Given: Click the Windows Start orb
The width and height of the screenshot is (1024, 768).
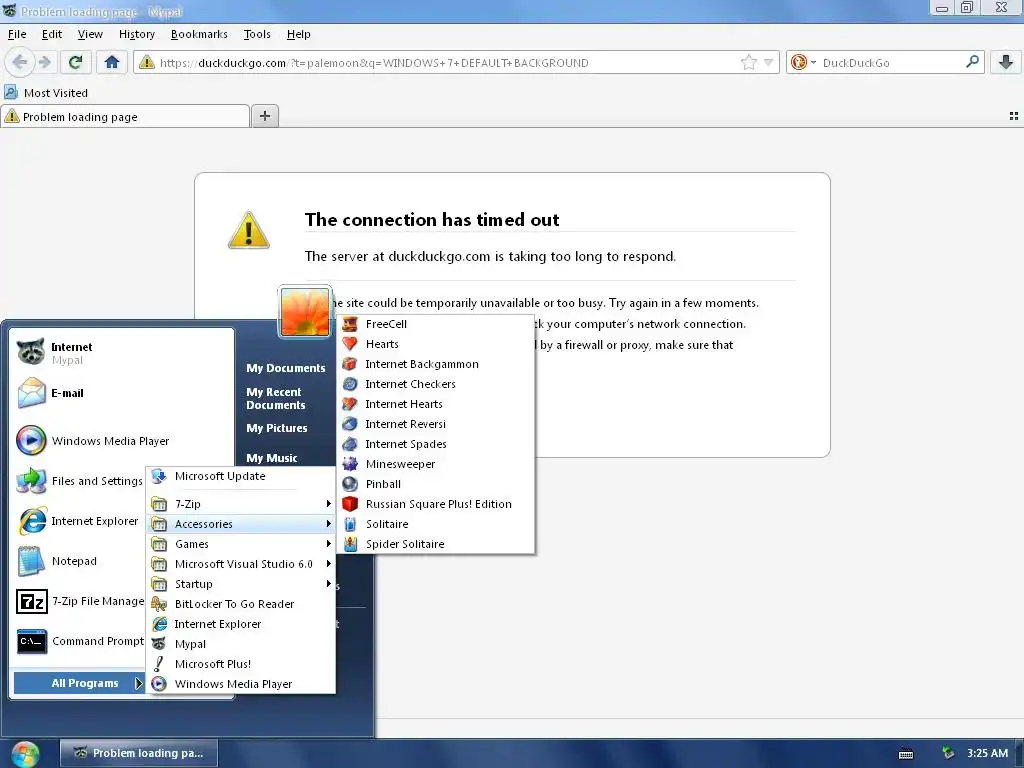Looking at the screenshot, I should [x=25, y=754].
